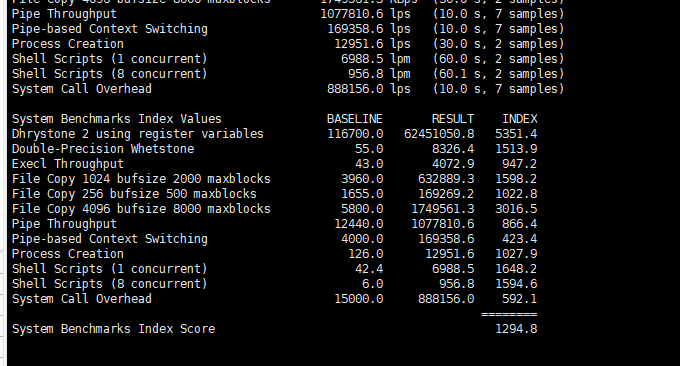Image resolution: width=680 pixels, height=366 pixels.
Task: Click the '(30.0 s, 2 samples)' note for Process Creation
Action: click(498, 44)
